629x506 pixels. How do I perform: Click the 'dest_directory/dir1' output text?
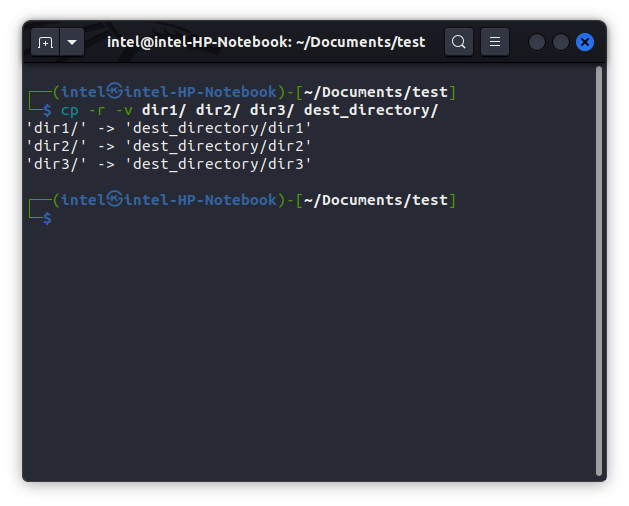(x=219, y=128)
